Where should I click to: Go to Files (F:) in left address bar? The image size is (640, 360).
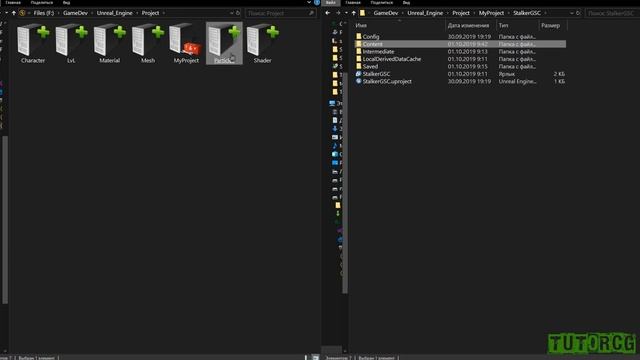point(44,13)
